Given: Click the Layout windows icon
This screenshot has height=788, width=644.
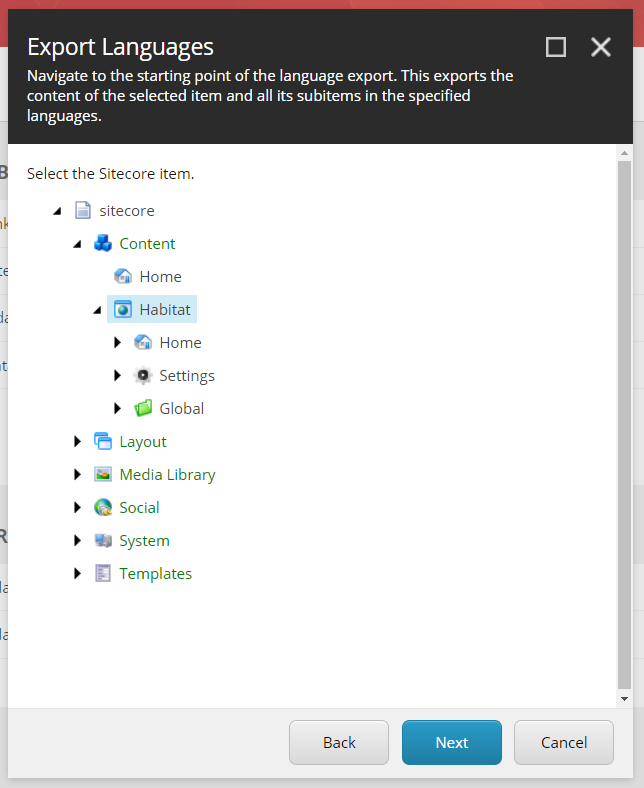Looking at the screenshot, I should 103,442.
